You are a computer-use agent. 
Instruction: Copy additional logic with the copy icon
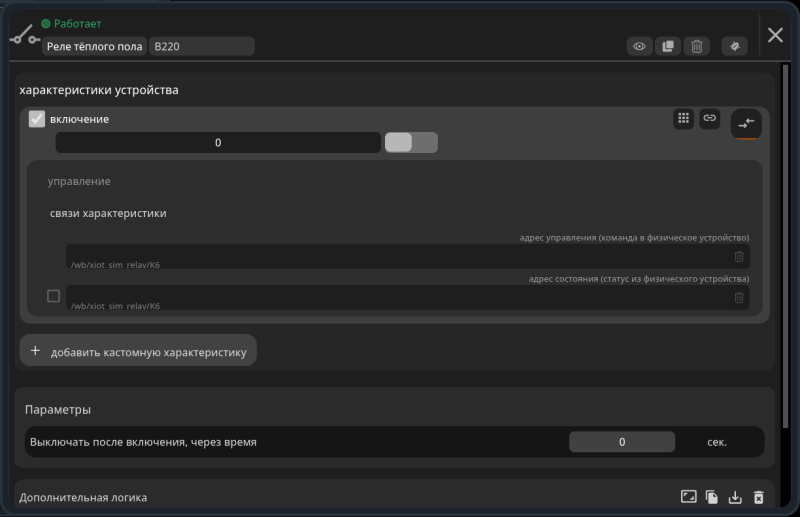(x=712, y=497)
